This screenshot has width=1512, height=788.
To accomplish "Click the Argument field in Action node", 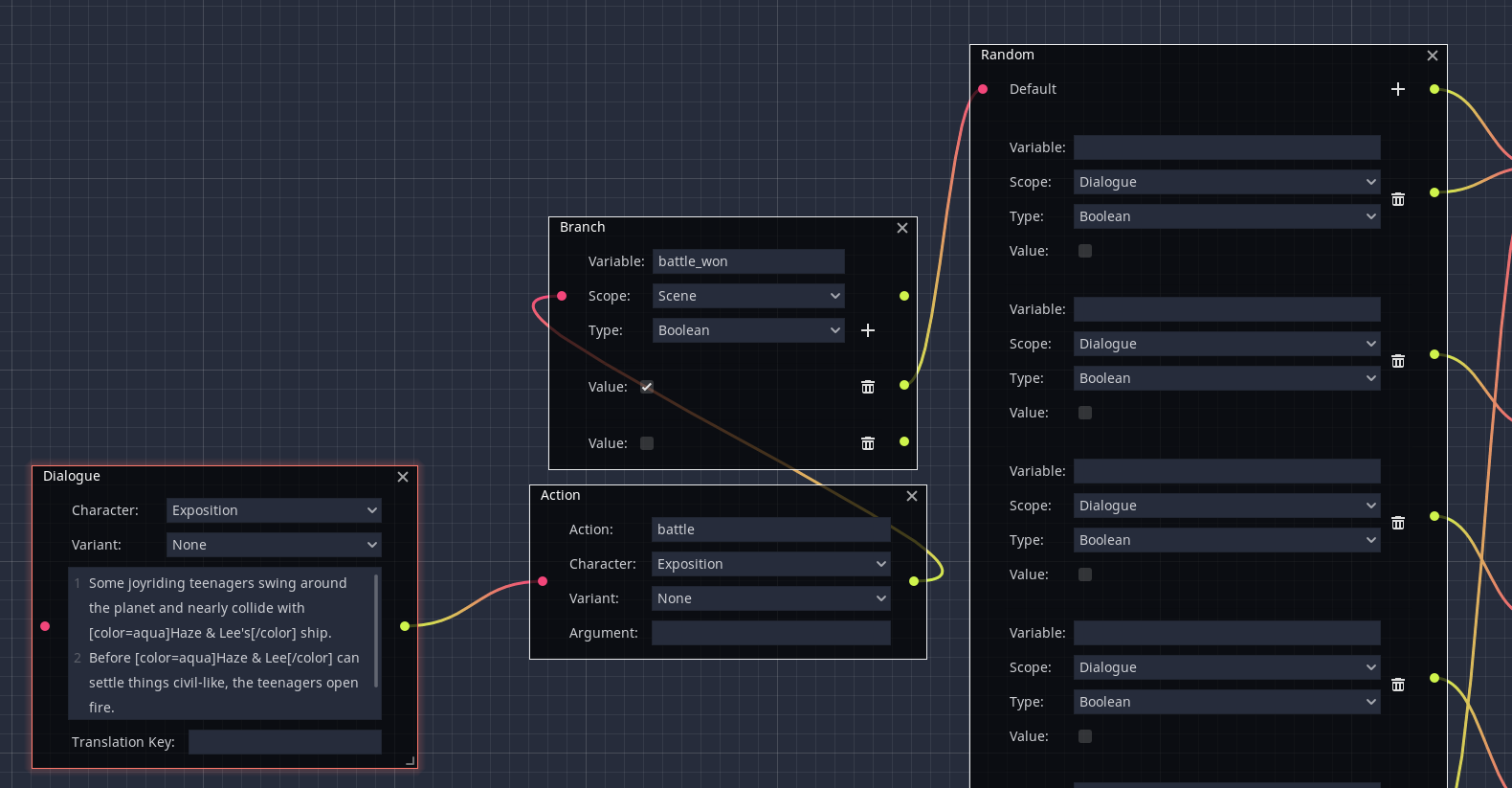I will pyautogui.click(x=770, y=633).
